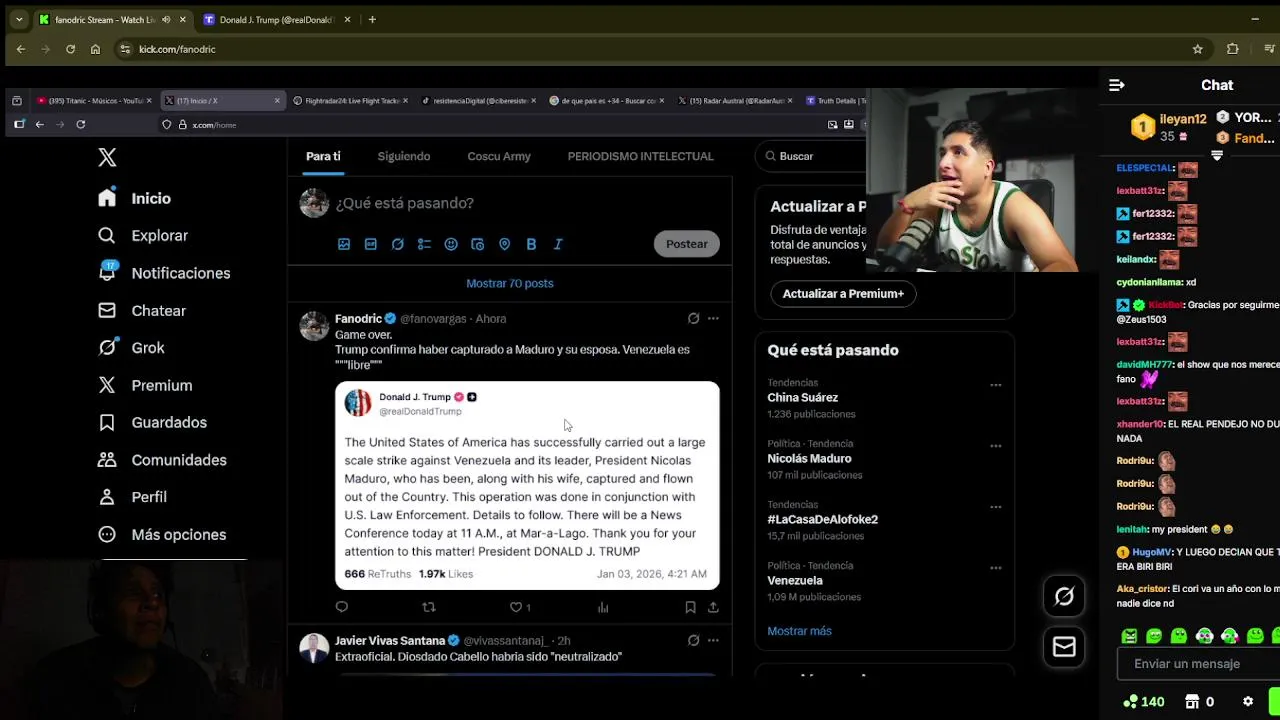Click the Postear button
The width and height of the screenshot is (1280, 720).
[x=687, y=244]
